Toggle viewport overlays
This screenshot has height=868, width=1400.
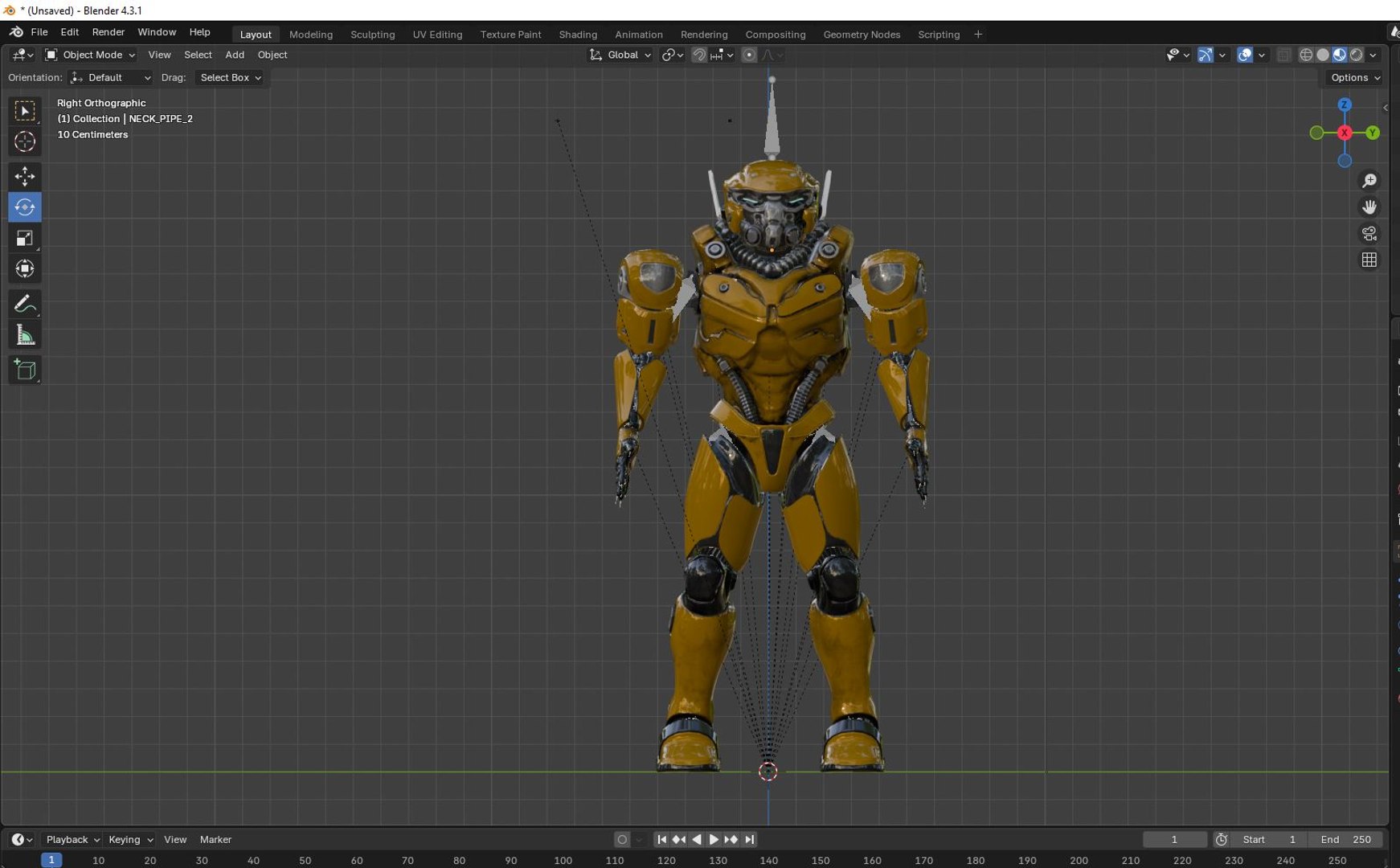pyautogui.click(x=1245, y=55)
